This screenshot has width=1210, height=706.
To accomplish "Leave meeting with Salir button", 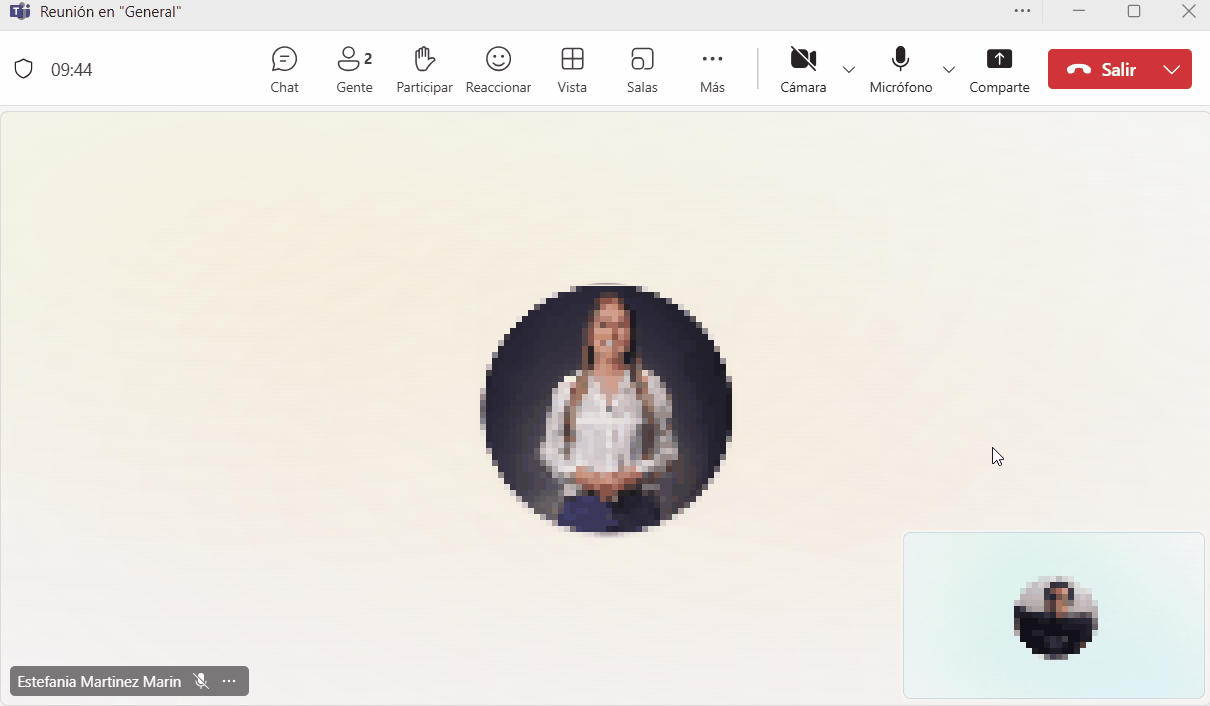I will point(1101,69).
